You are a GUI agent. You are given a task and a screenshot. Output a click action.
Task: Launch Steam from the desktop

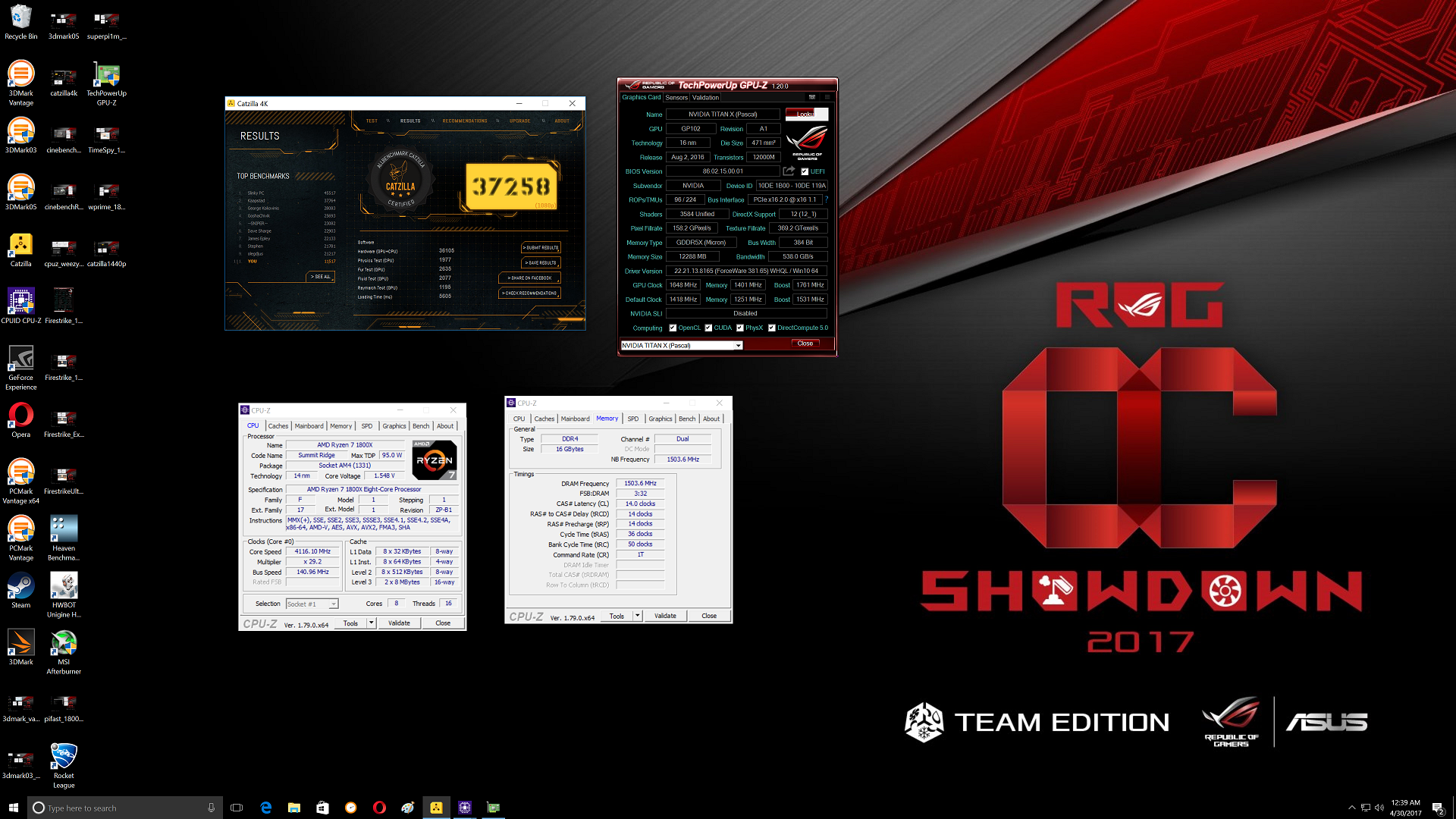pyautogui.click(x=20, y=591)
